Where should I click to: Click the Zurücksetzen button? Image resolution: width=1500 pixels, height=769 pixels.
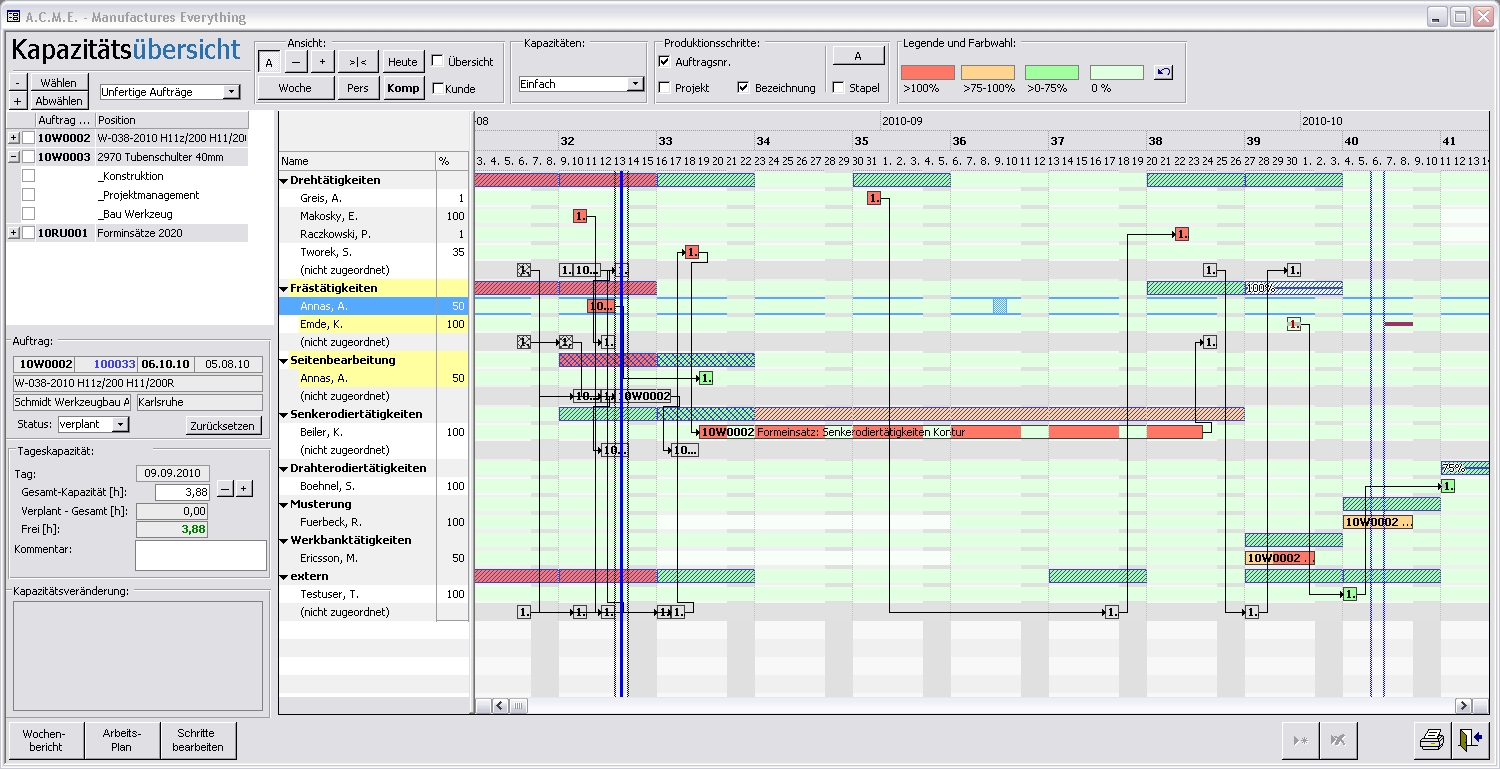click(224, 426)
